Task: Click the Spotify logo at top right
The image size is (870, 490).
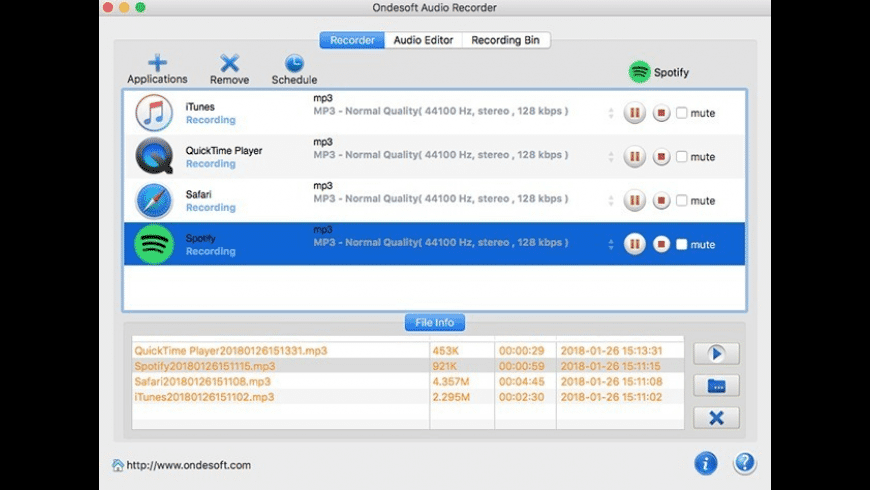Action: (639, 72)
